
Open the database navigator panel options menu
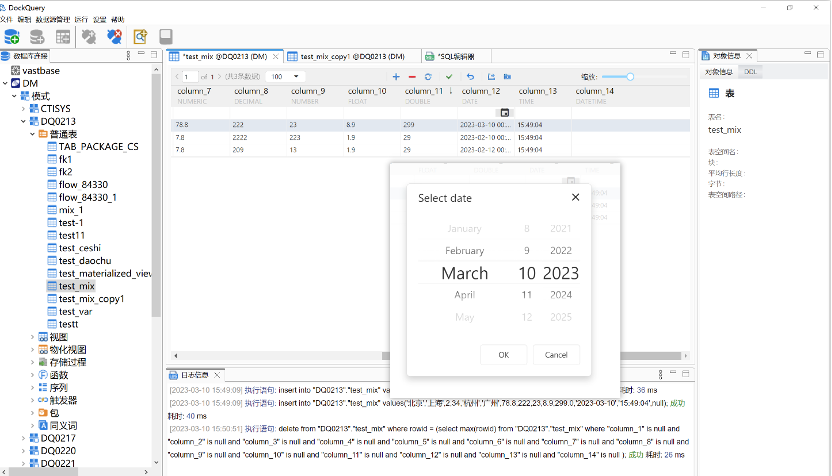coord(128,55)
